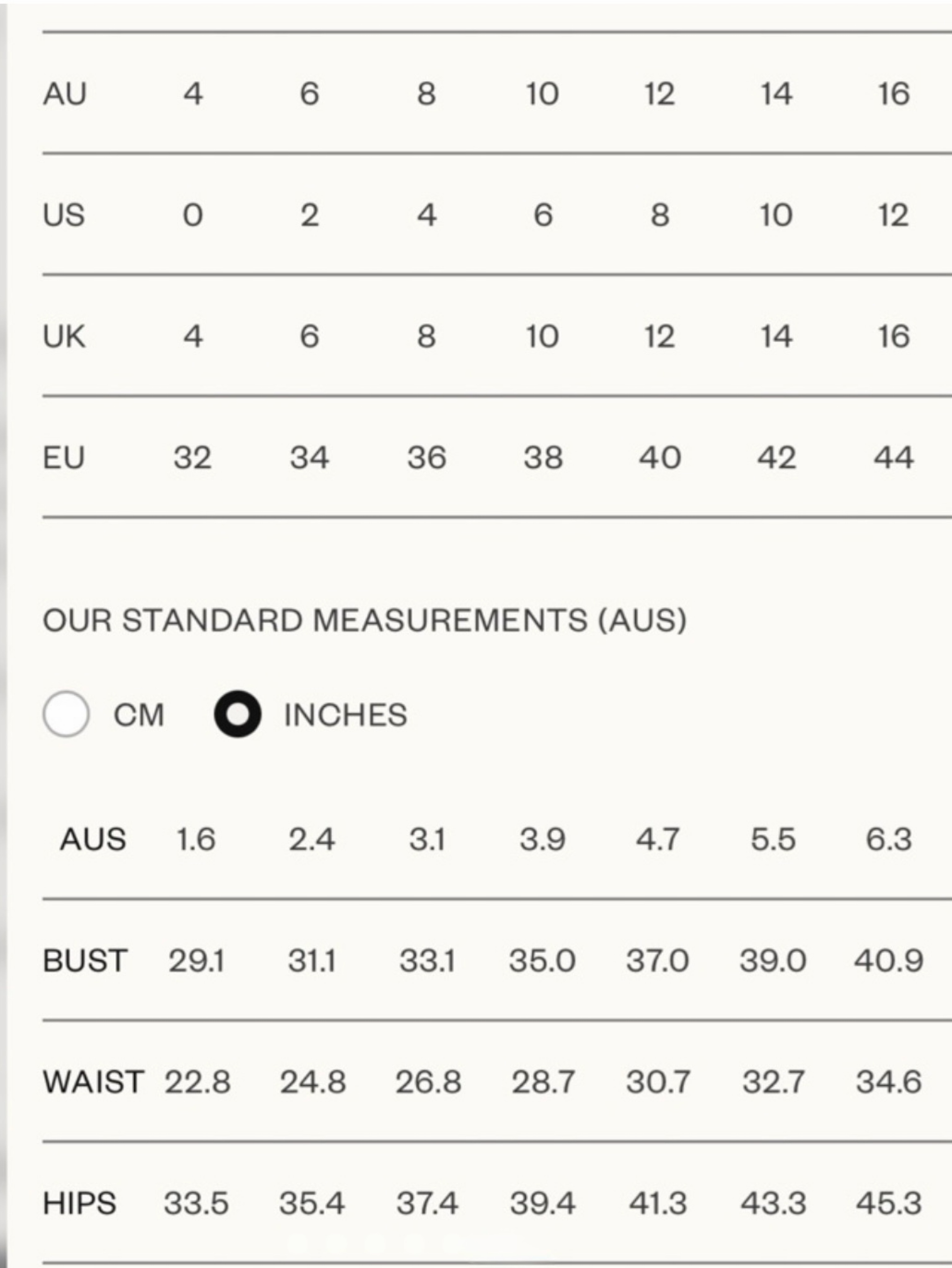The height and width of the screenshot is (1268, 952).
Task: Click EU size 44 cell
Action: (893, 457)
